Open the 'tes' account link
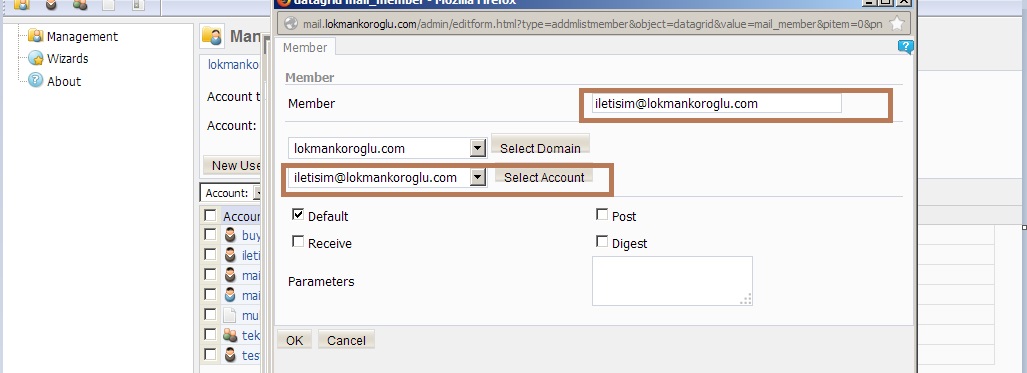 click(x=252, y=355)
